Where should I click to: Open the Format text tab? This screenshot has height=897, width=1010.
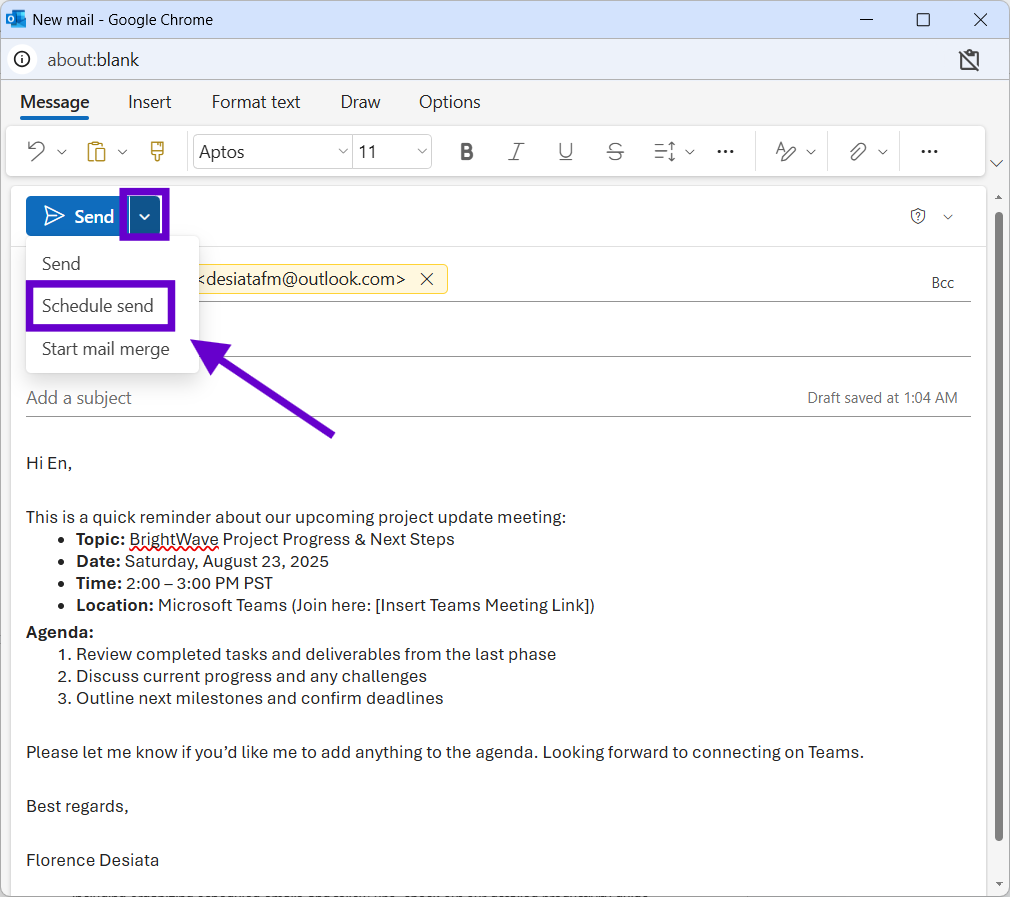pos(256,102)
